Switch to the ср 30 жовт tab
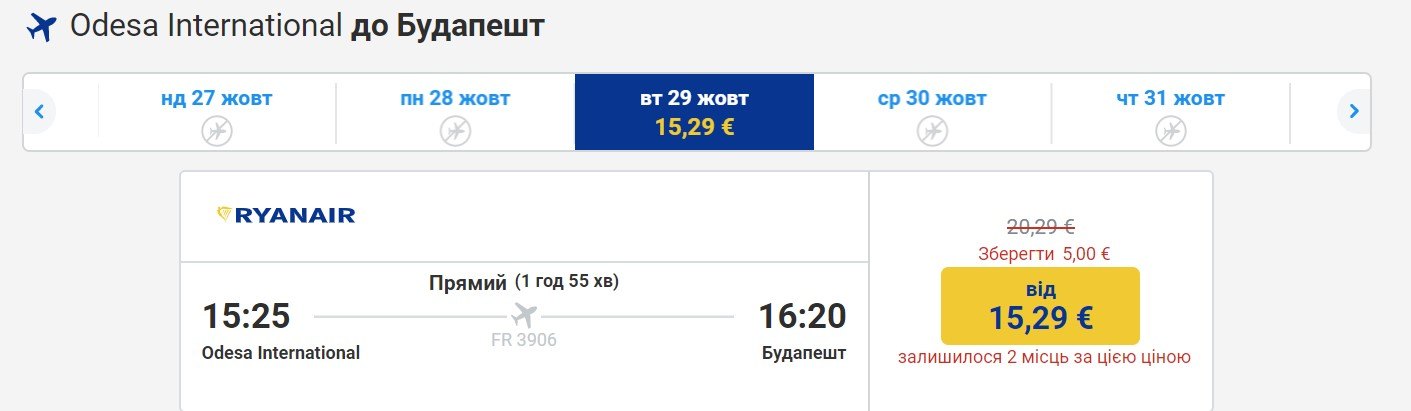Viewport: 1411px width, 411px height. [x=933, y=112]
